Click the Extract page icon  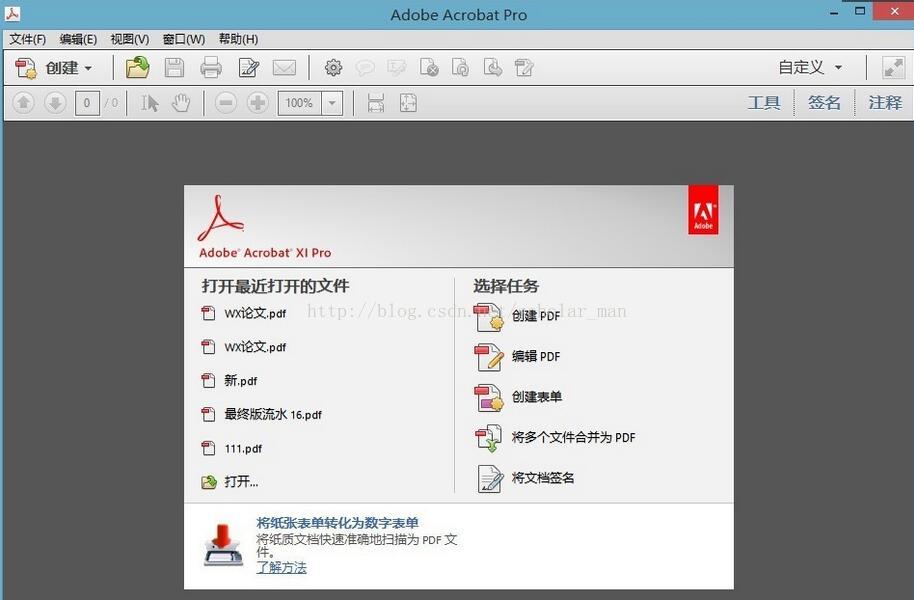pyautogui.click(x=493, y=68)
